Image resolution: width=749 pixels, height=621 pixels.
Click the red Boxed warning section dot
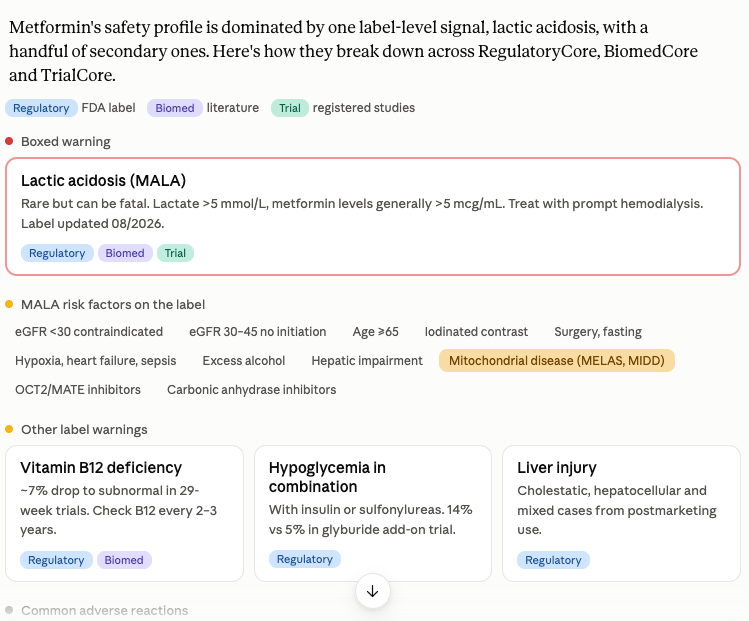tap(9, 141)
